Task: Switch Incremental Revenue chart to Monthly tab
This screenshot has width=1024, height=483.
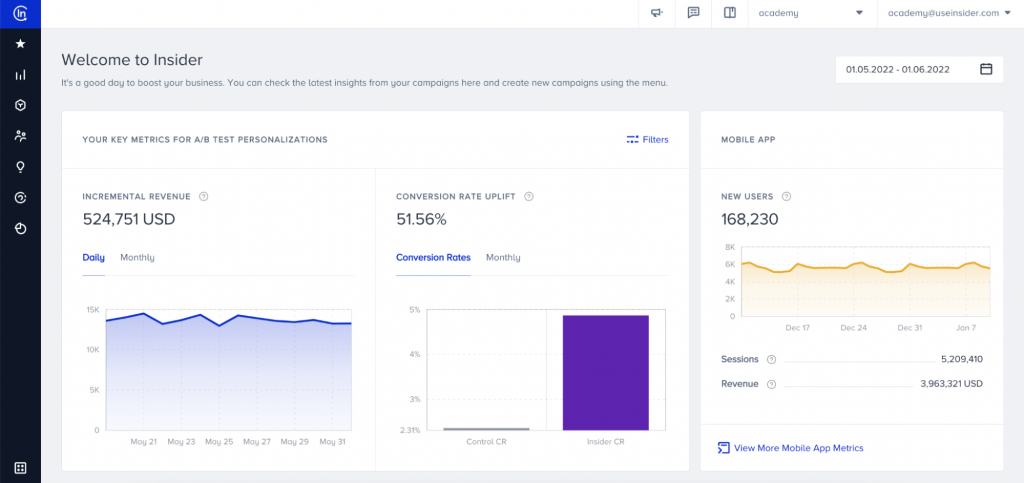Action: pyautogui.click(x=137, y=258)
